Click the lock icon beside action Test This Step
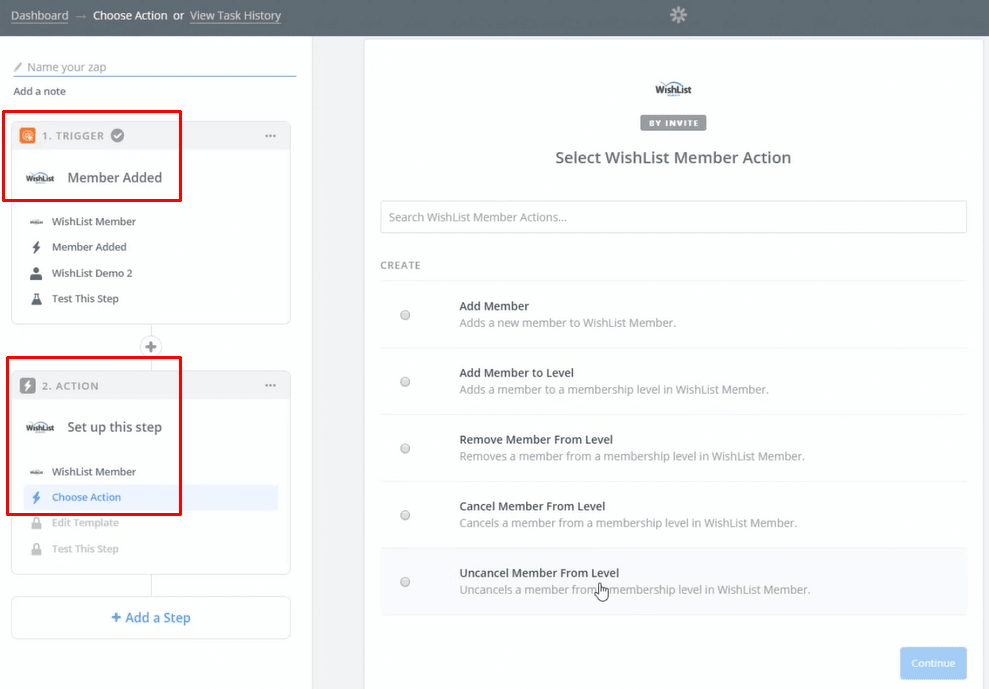This screenshot has height=689, width=989. [x=37, y=550]
